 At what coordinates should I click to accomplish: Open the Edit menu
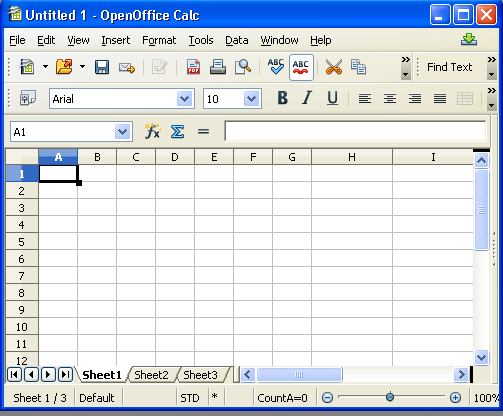point(46,40)
